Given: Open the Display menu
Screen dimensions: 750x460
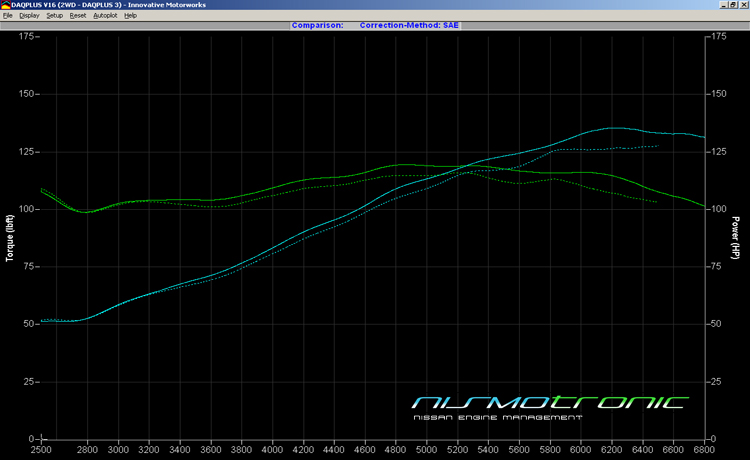Looking at the screenshot, I should (x=29, y=16).
